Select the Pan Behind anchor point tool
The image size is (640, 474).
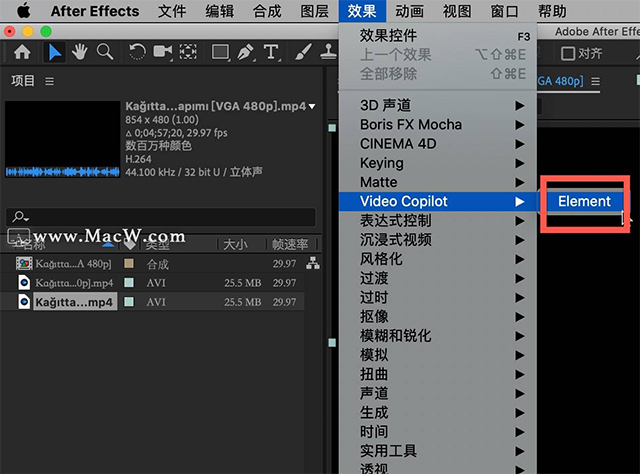[x=188, y=52]
